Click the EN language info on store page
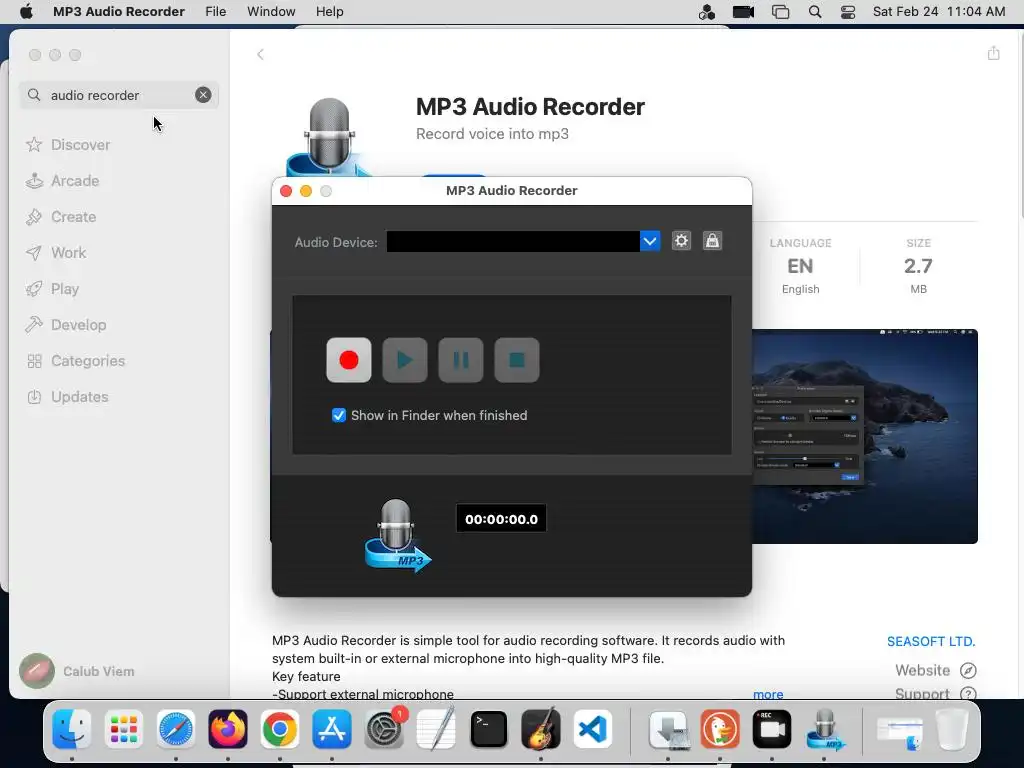1024x768 pixels. pos(800,266)
